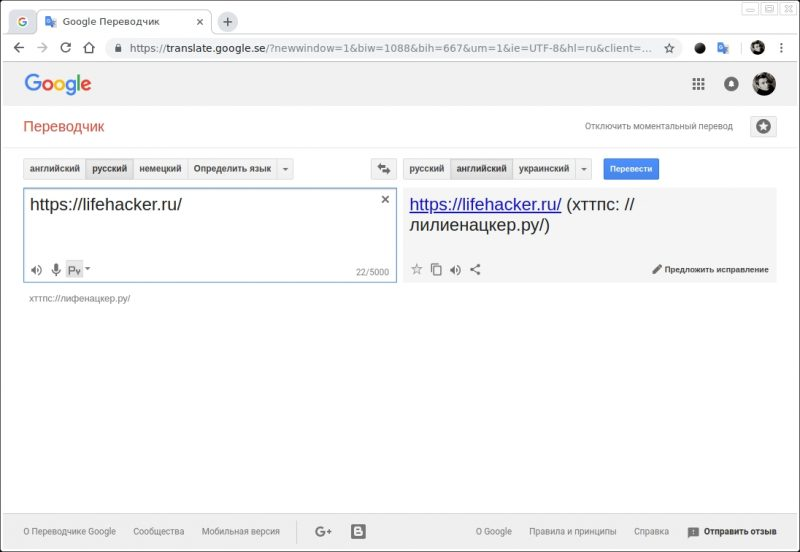Open the Google apps grid

click(x=699, y=85)
